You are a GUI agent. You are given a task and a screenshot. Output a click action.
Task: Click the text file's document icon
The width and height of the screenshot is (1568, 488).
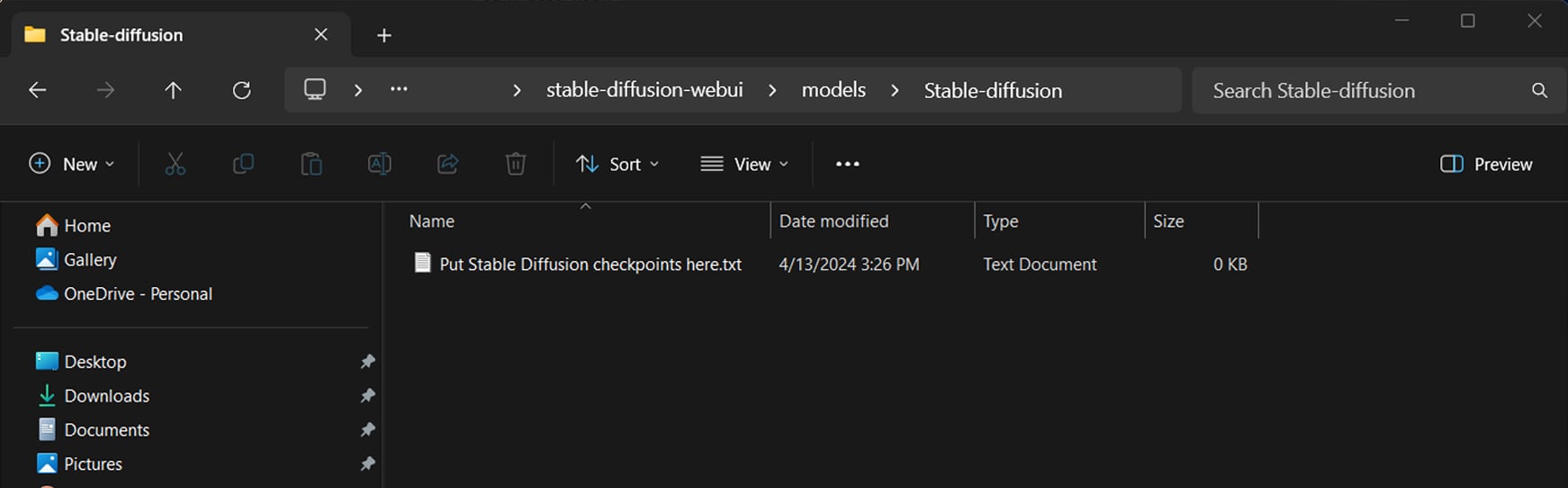click(x=422, y=263)
